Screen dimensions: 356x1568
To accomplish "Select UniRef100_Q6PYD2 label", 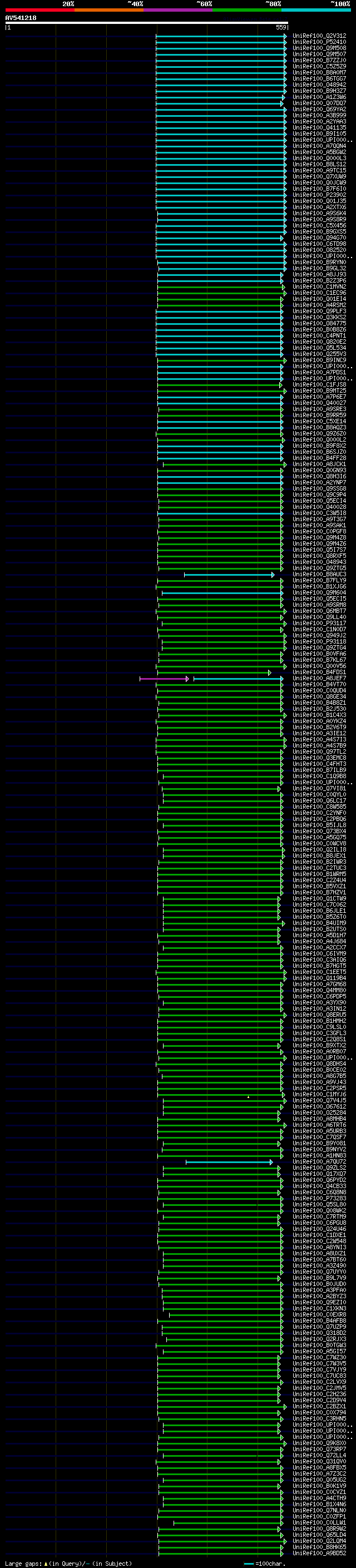I will click(319, 1180).
